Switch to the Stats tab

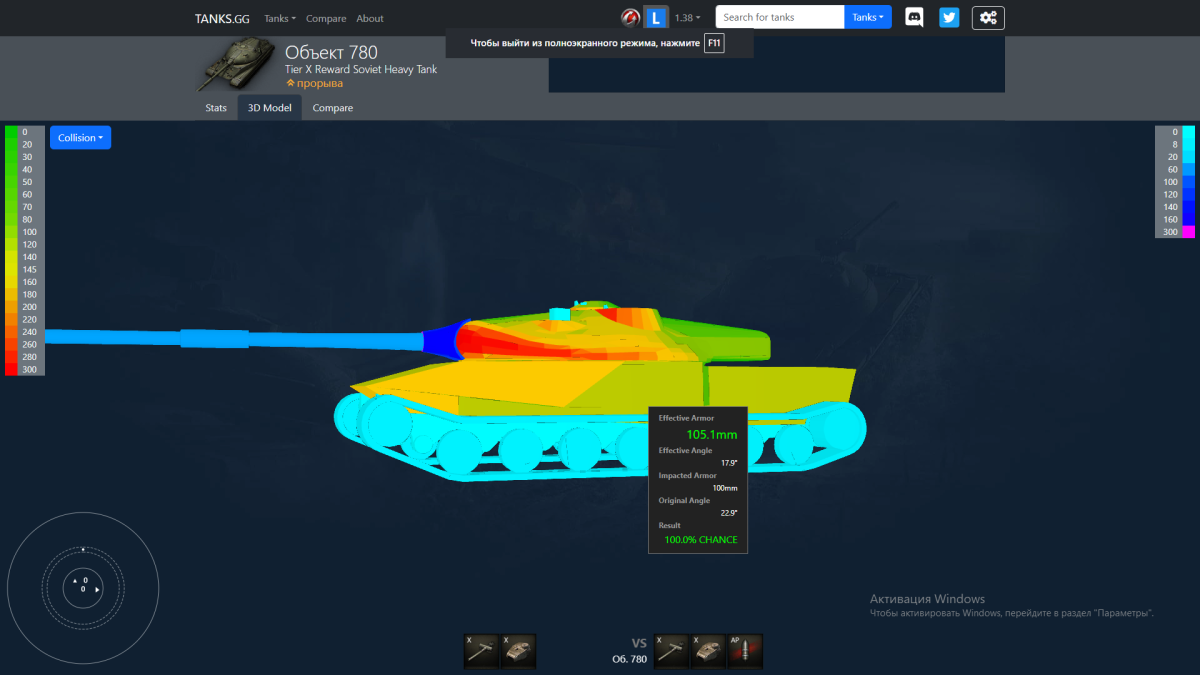pyautogui.click(x=216, y=108)
